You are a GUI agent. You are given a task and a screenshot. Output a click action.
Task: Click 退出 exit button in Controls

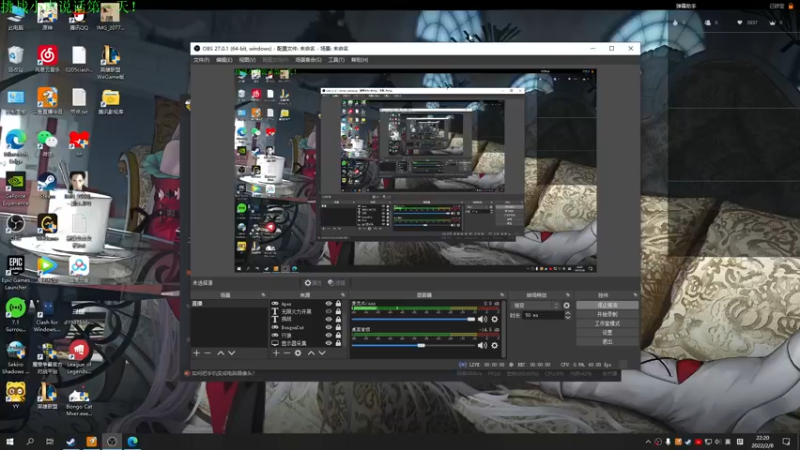coord(607,342)
